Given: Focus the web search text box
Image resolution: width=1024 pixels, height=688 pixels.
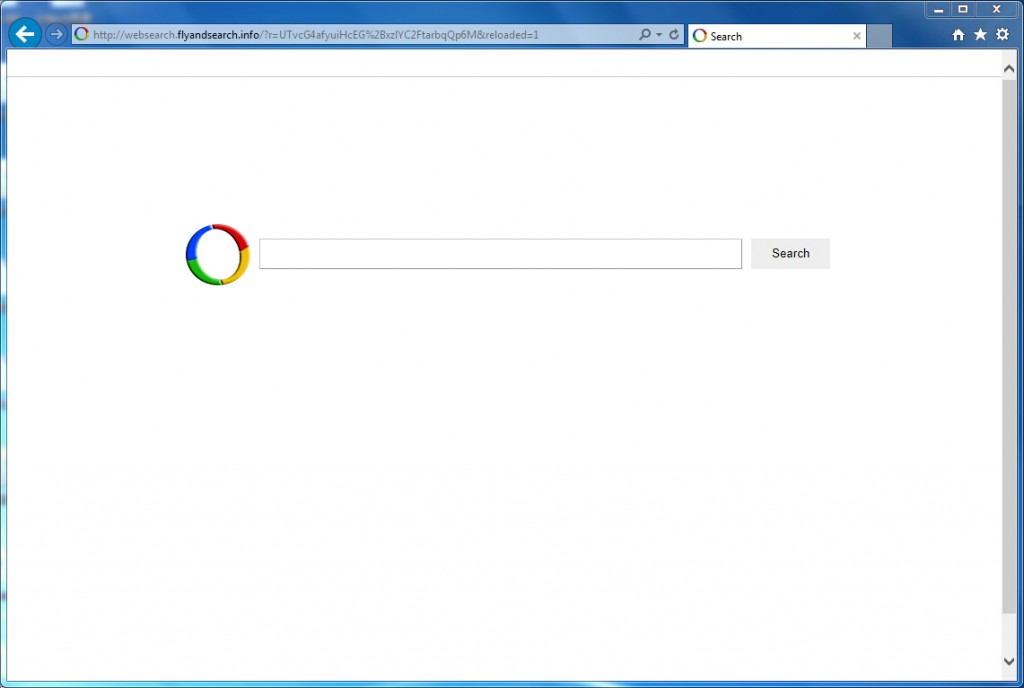Looking at the screenshot, I should 500,253.
